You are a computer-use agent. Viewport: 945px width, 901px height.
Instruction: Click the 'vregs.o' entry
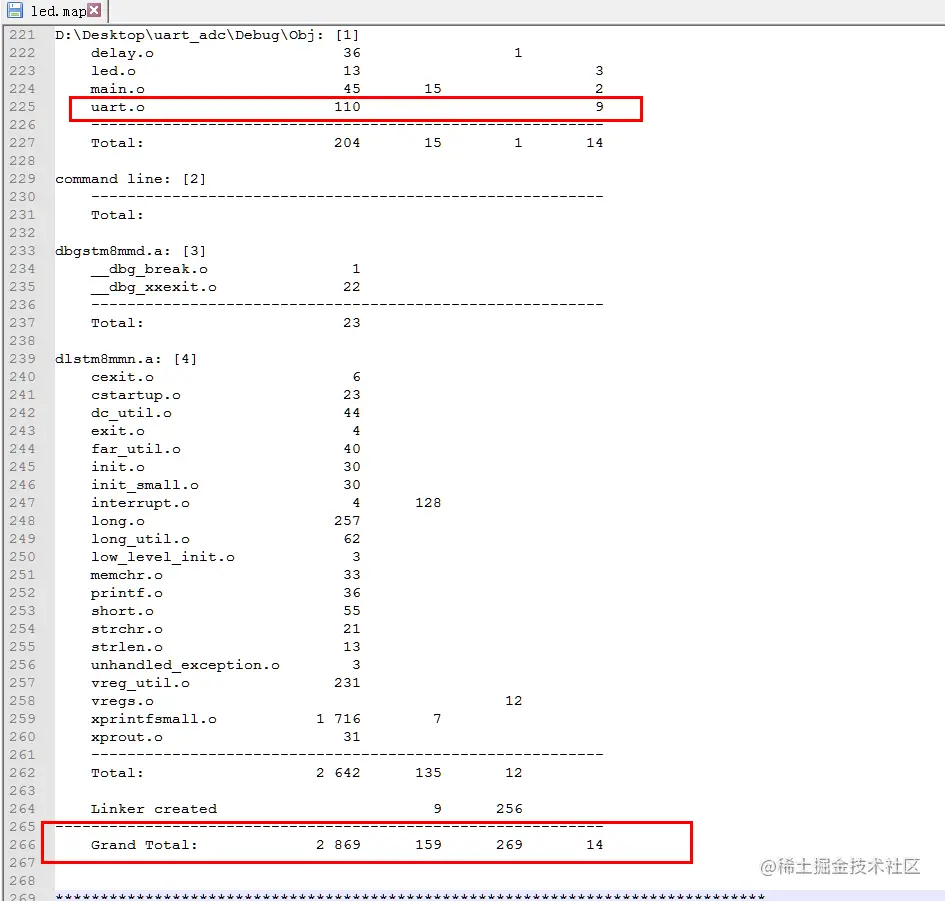[122, 702]
